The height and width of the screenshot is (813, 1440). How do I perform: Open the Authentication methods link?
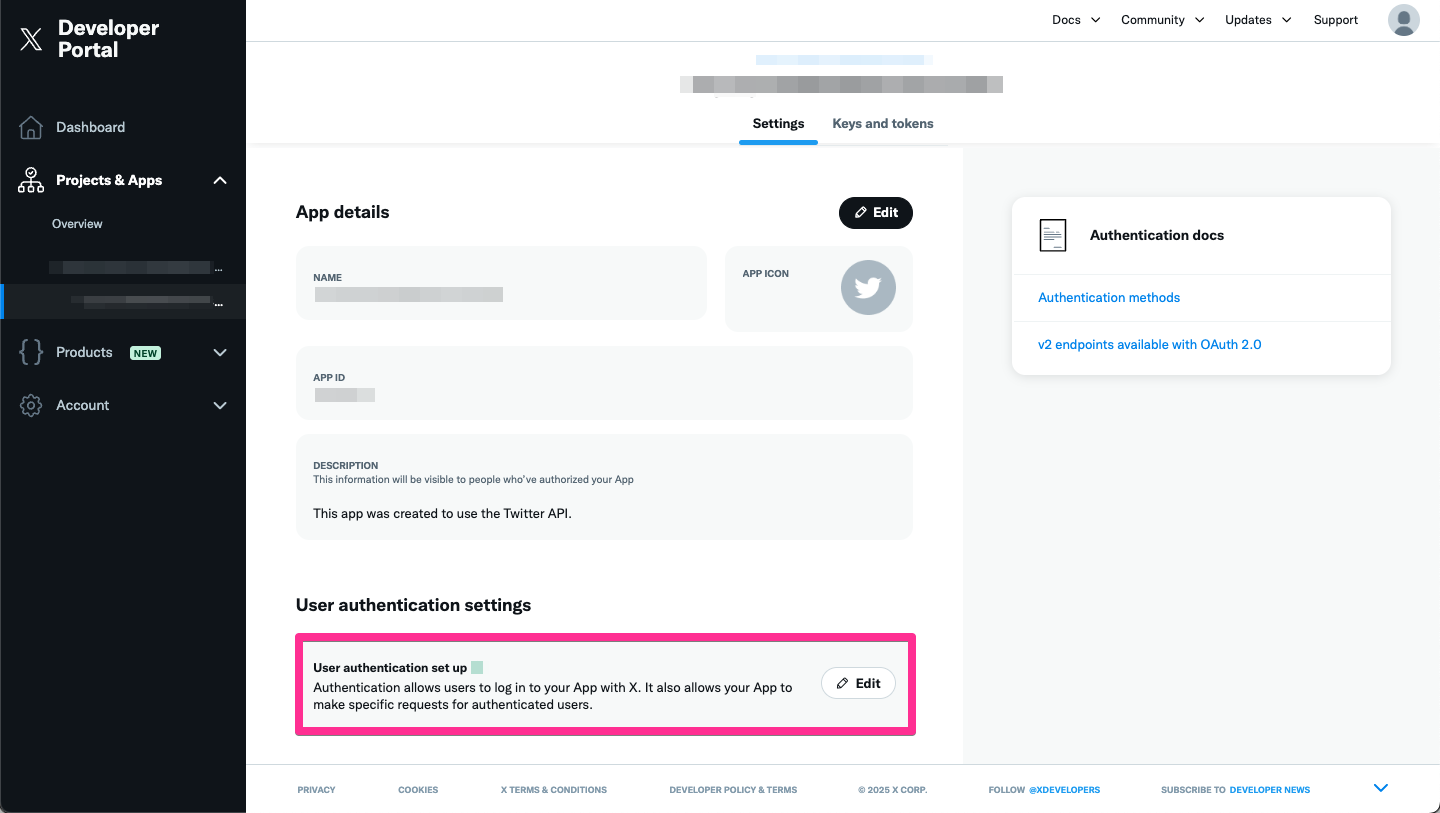(x=1109, y=298)
